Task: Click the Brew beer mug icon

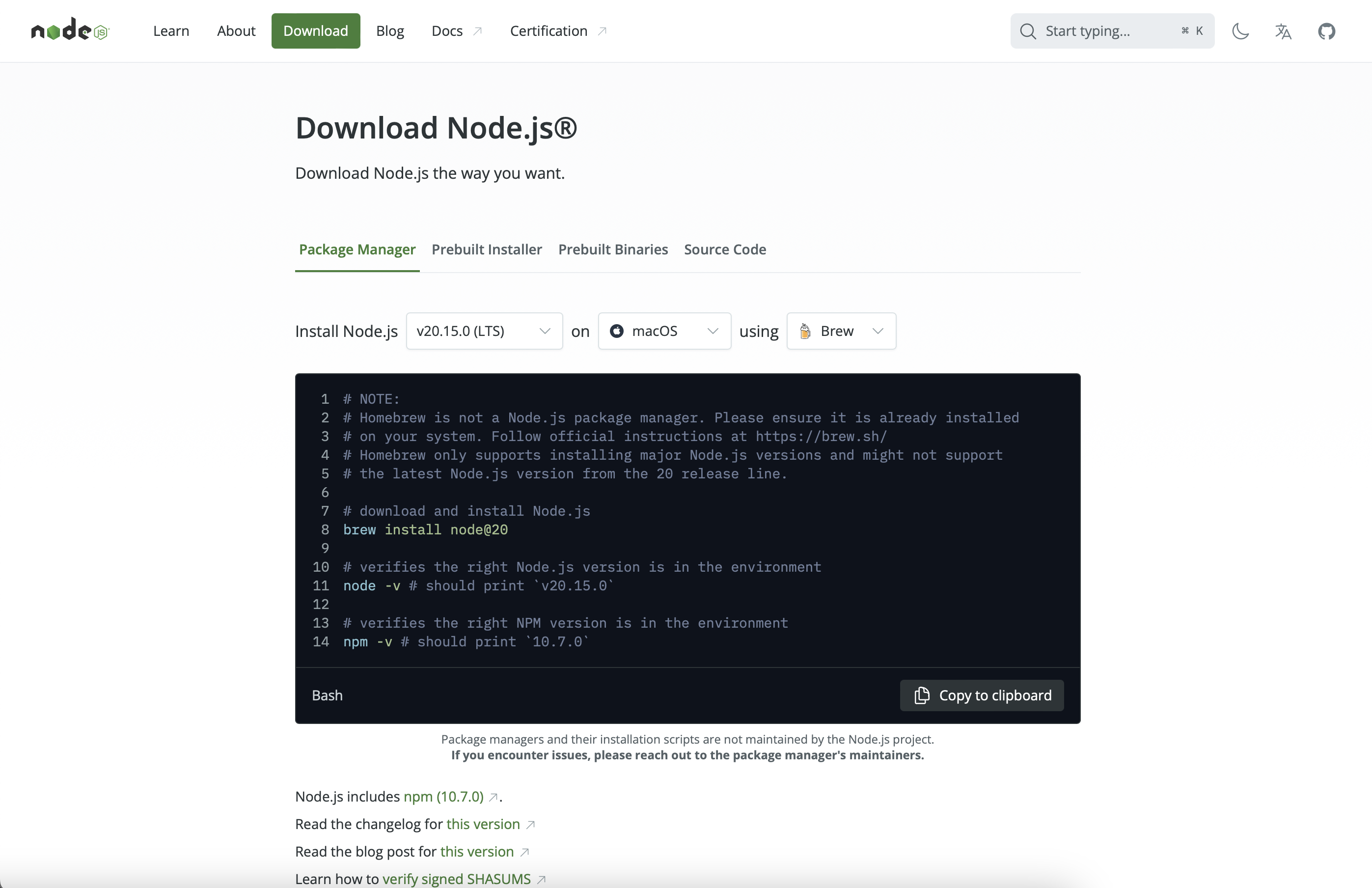Action: coord(805,331)
